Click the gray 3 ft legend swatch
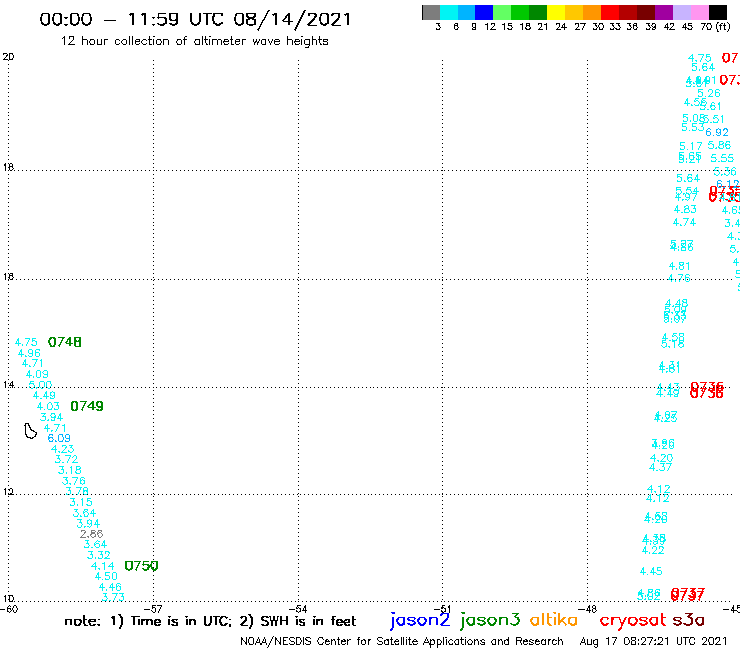740x650 pixels. pyautogui.click(x=431, y=12)
